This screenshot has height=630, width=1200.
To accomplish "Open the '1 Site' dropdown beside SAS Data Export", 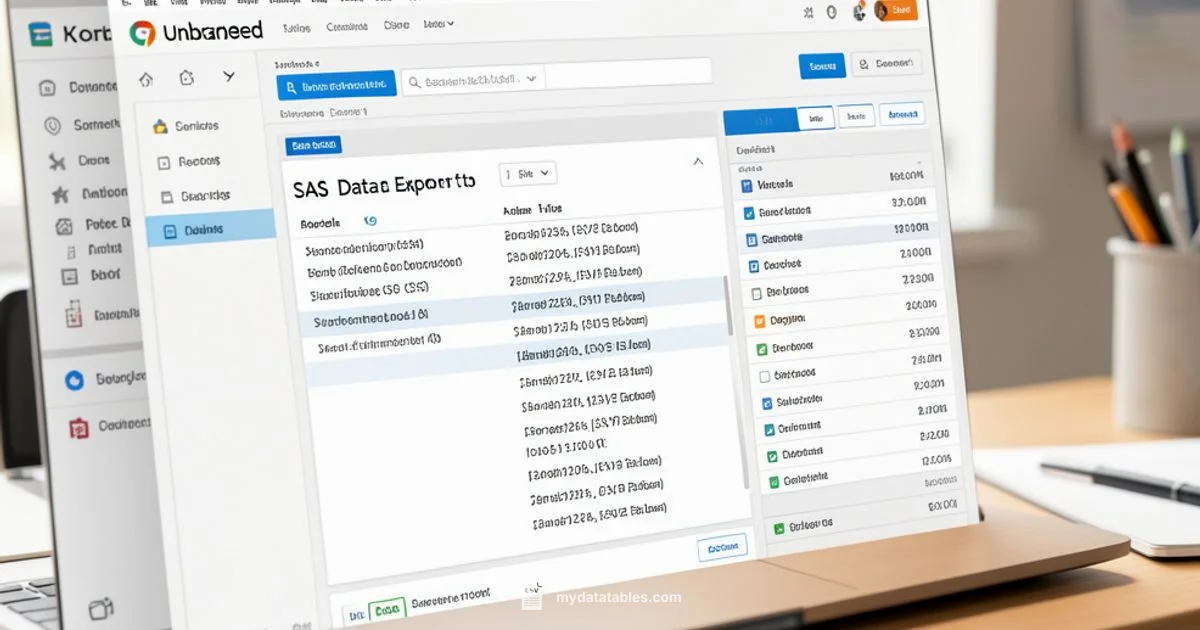I will [x=527, y=173].
